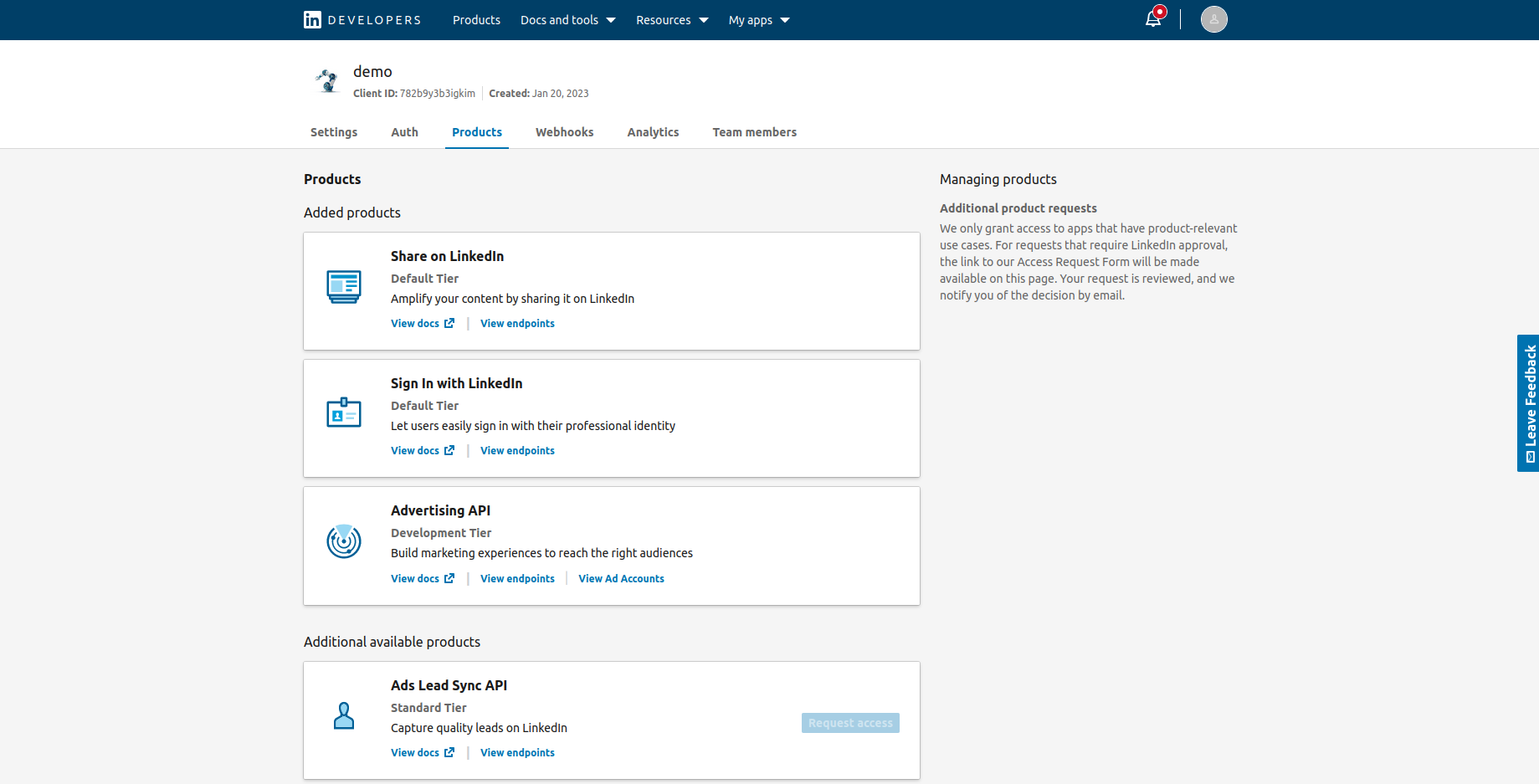The height and width of the screenshot is (784, 1539).
Task: Open View endpoints for Advertising API
Action: tap(517, 578)
